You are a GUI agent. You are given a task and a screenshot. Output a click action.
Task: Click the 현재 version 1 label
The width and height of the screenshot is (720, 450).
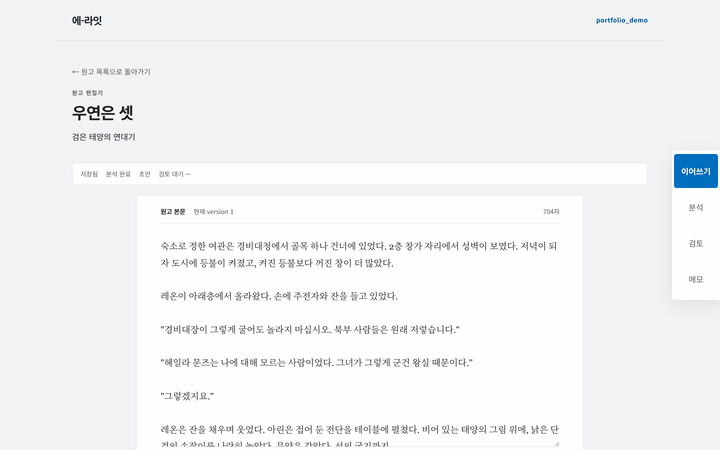[x=214, y=212]
